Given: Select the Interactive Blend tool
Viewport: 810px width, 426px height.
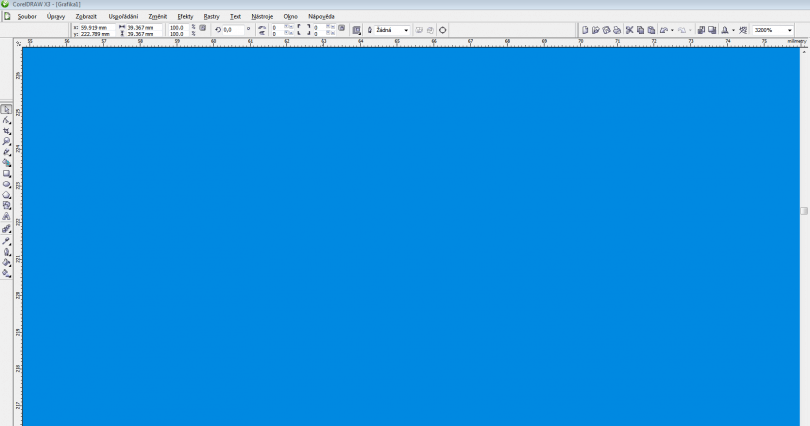Looking at the screenshot, I should 6,229.
